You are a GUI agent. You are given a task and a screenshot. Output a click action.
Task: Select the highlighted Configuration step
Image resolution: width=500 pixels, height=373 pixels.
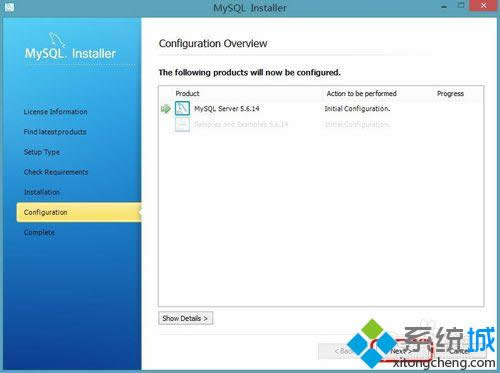click(x=79, y=212)
